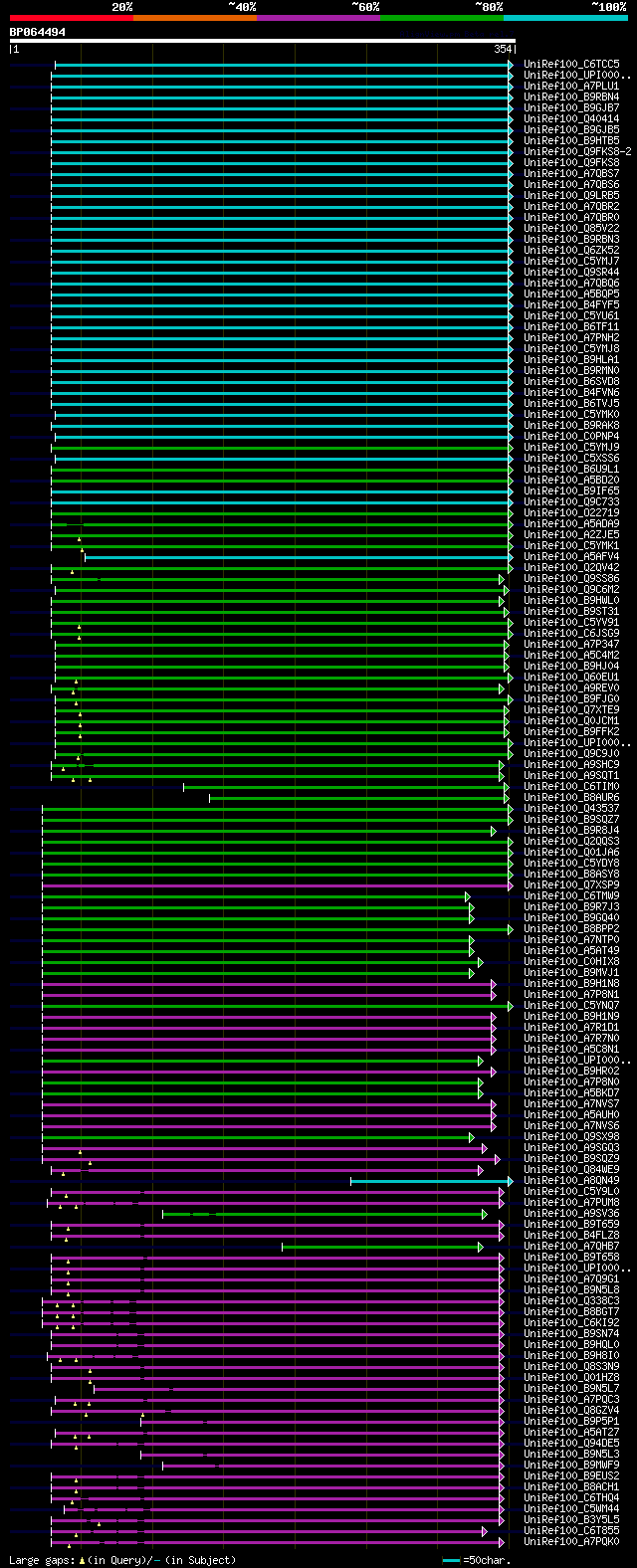This screenshot has width=637, height=1568.
Task: Click the query name BP064494
Action: coord(38,32)
